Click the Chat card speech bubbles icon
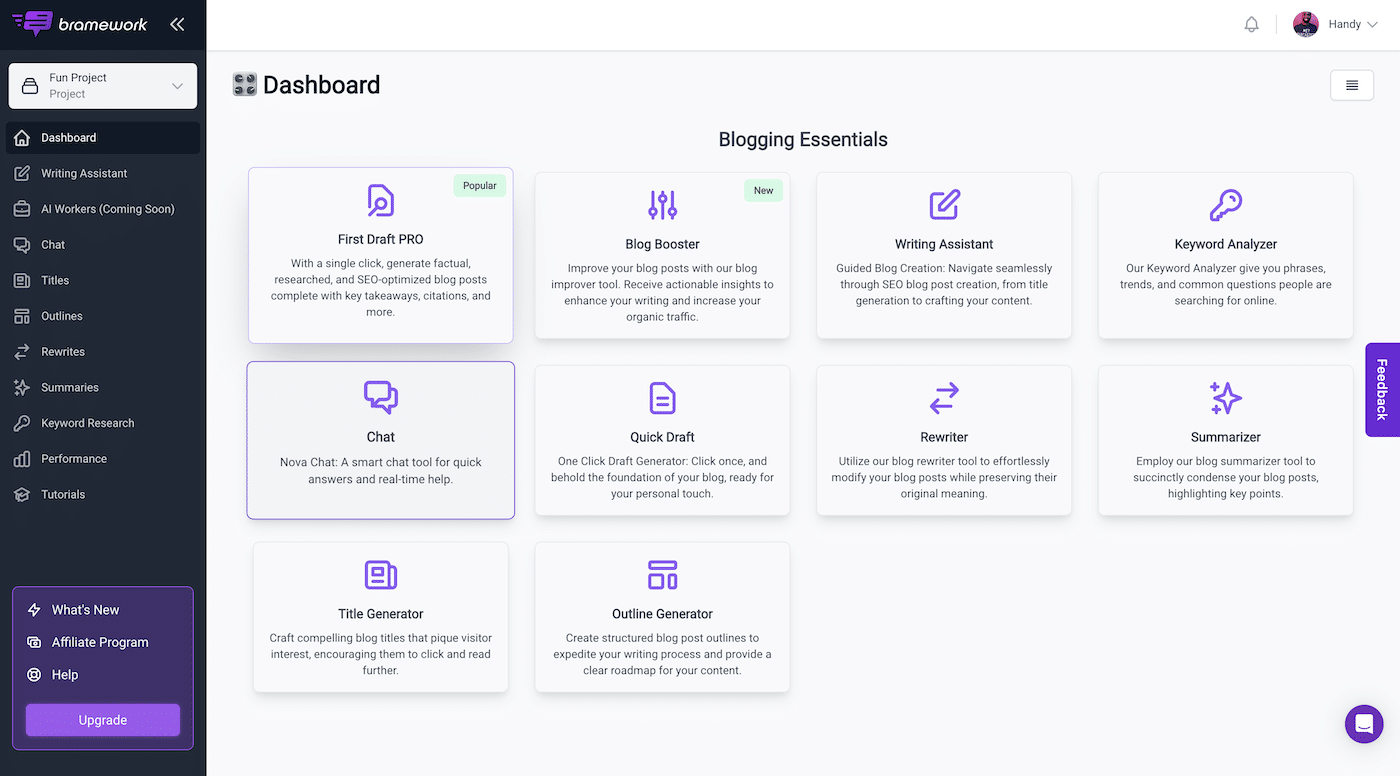The image size is (1400, 776). pyautogui.click(x=381, y=397)
